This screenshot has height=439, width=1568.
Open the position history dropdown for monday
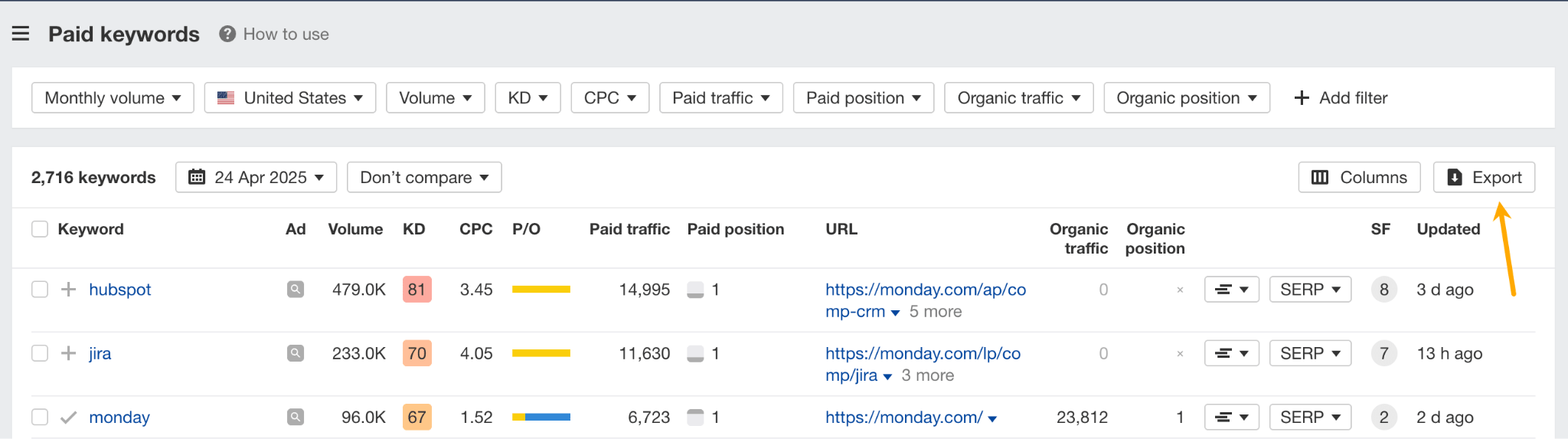coord(1232,417)
